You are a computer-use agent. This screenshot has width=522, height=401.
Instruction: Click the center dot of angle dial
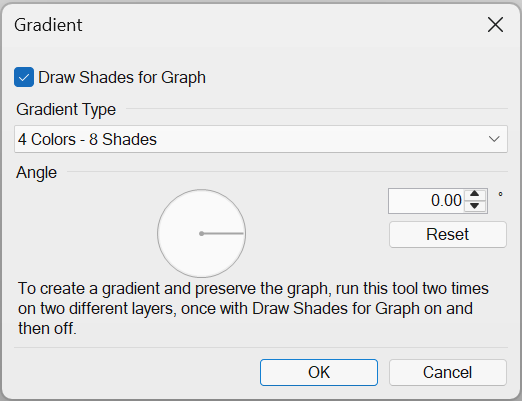point(201,234)
